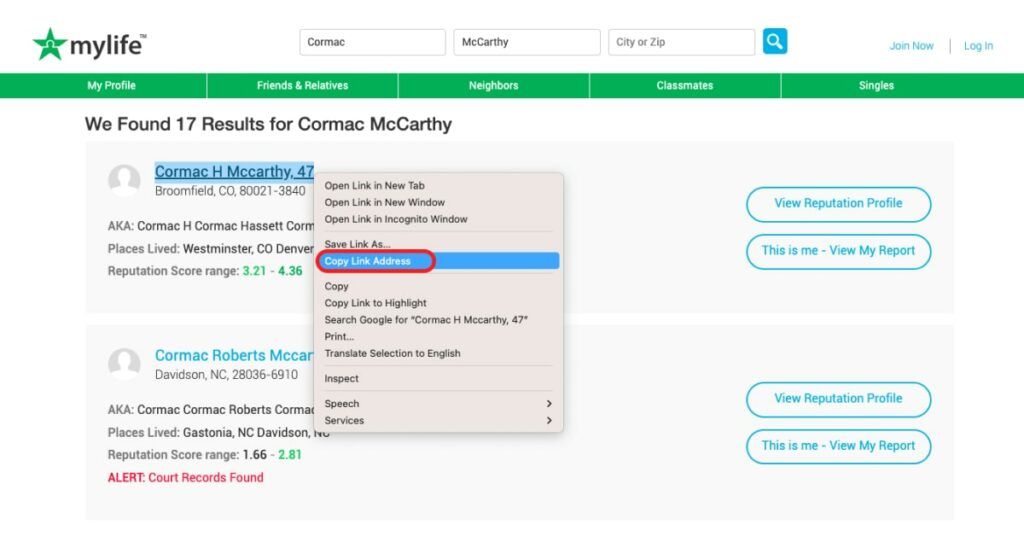Switch to the Neighbors tab

point(493,86)
